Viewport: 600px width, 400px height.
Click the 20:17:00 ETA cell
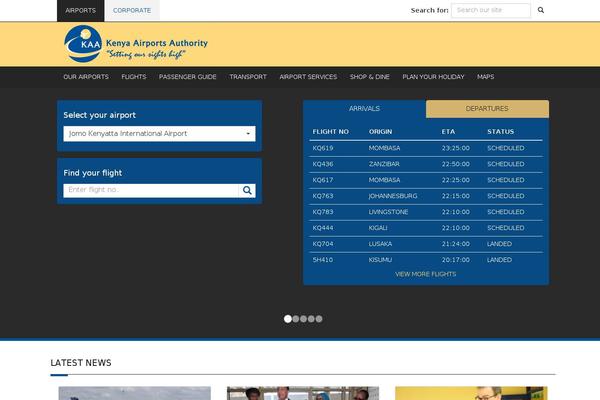(456, 260)
